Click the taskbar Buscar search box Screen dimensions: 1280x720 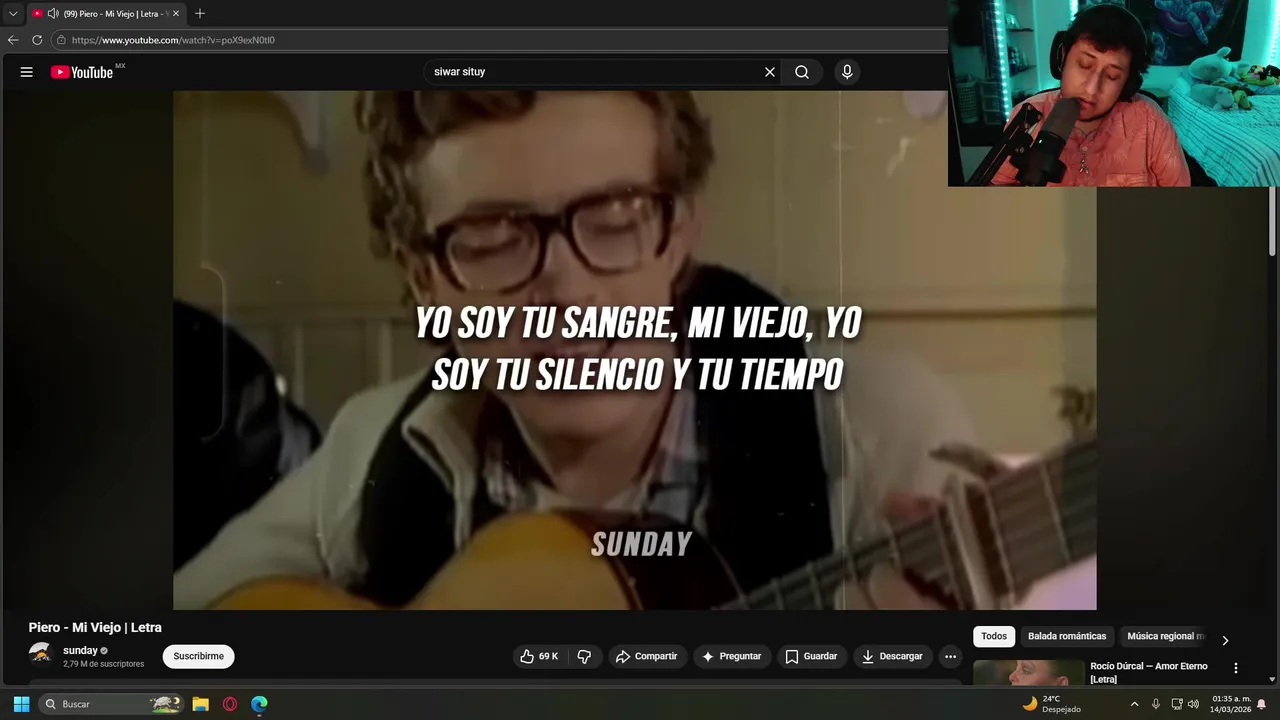112,704
